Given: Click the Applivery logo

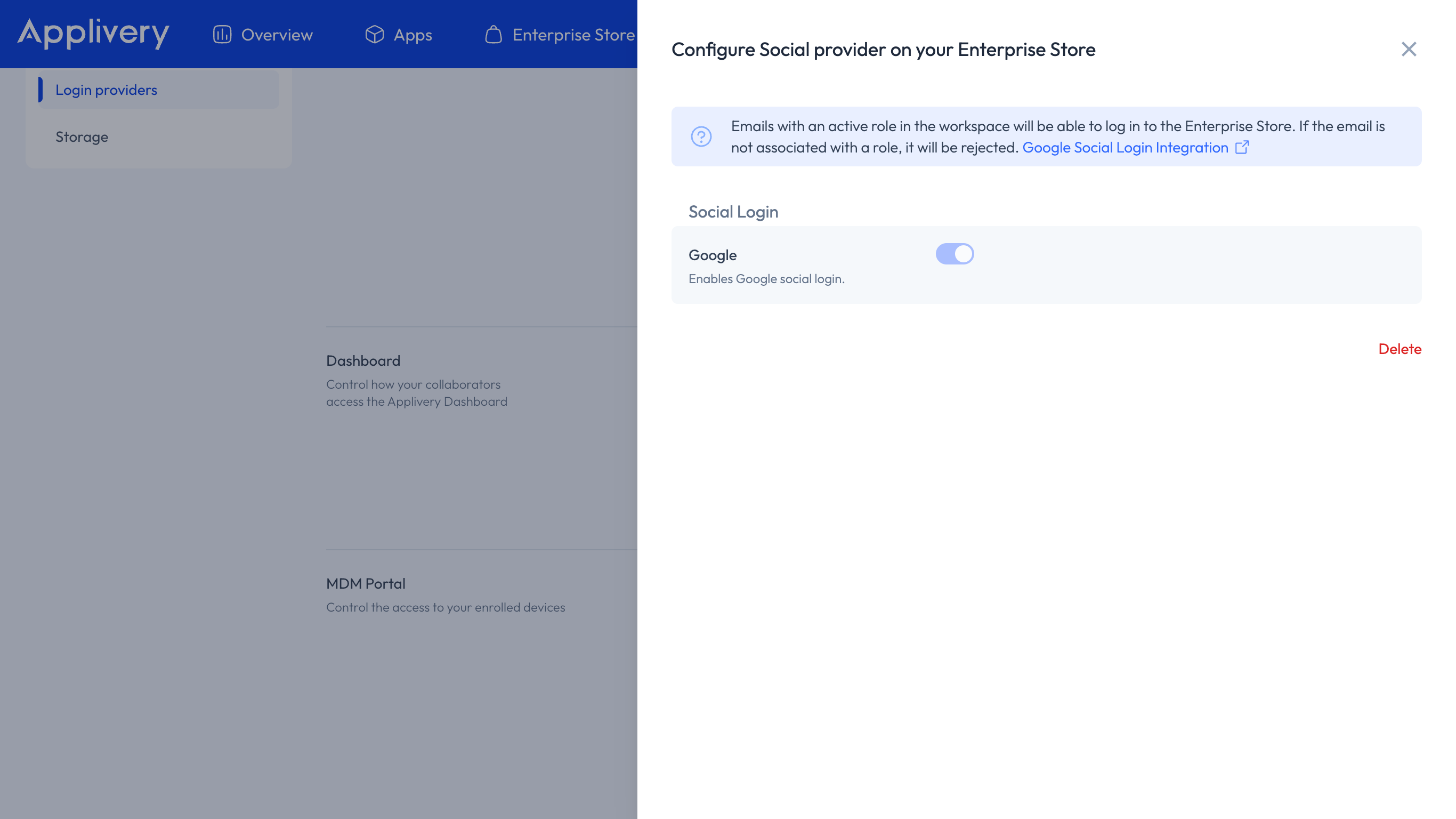Looking at the screenshot, I should tap(93, 34).
